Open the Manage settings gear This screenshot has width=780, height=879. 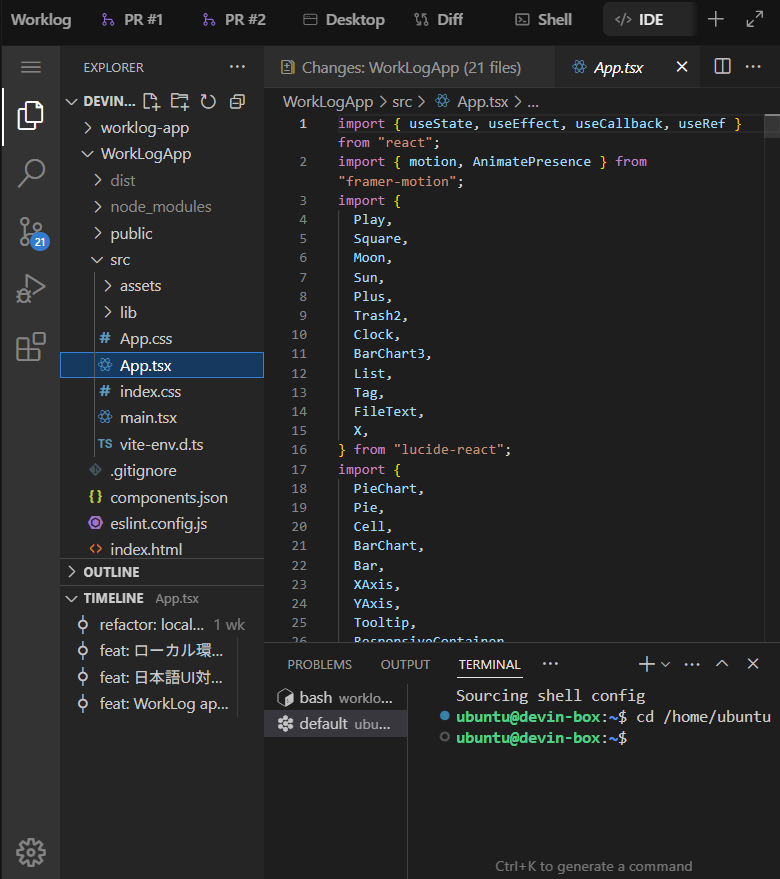click(31, 851)
